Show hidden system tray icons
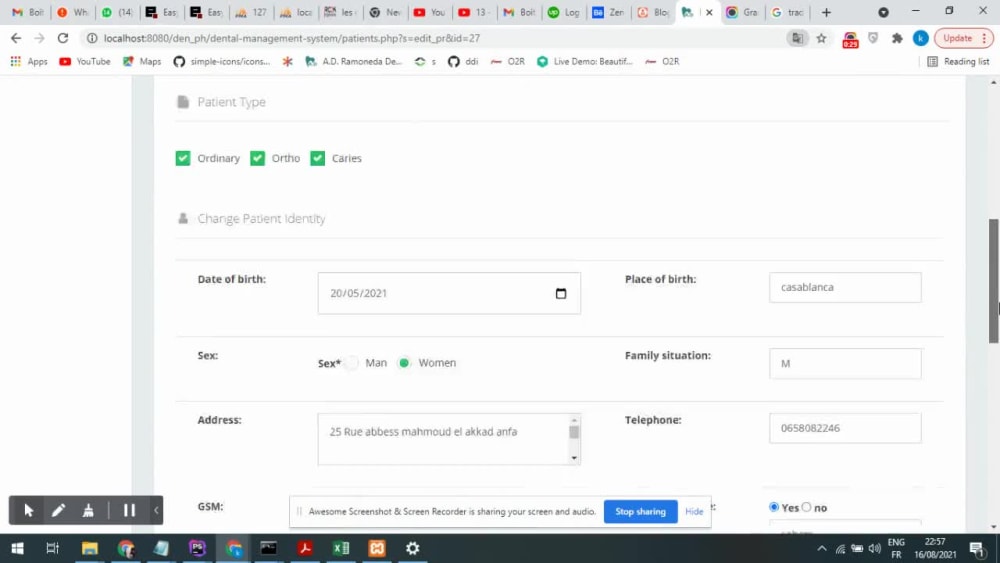The image size is (1000, 563). point(822,548)
